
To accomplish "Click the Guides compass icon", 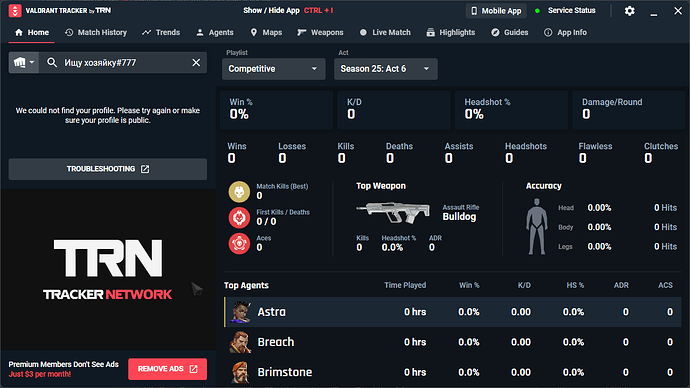I will coord(495,33).
